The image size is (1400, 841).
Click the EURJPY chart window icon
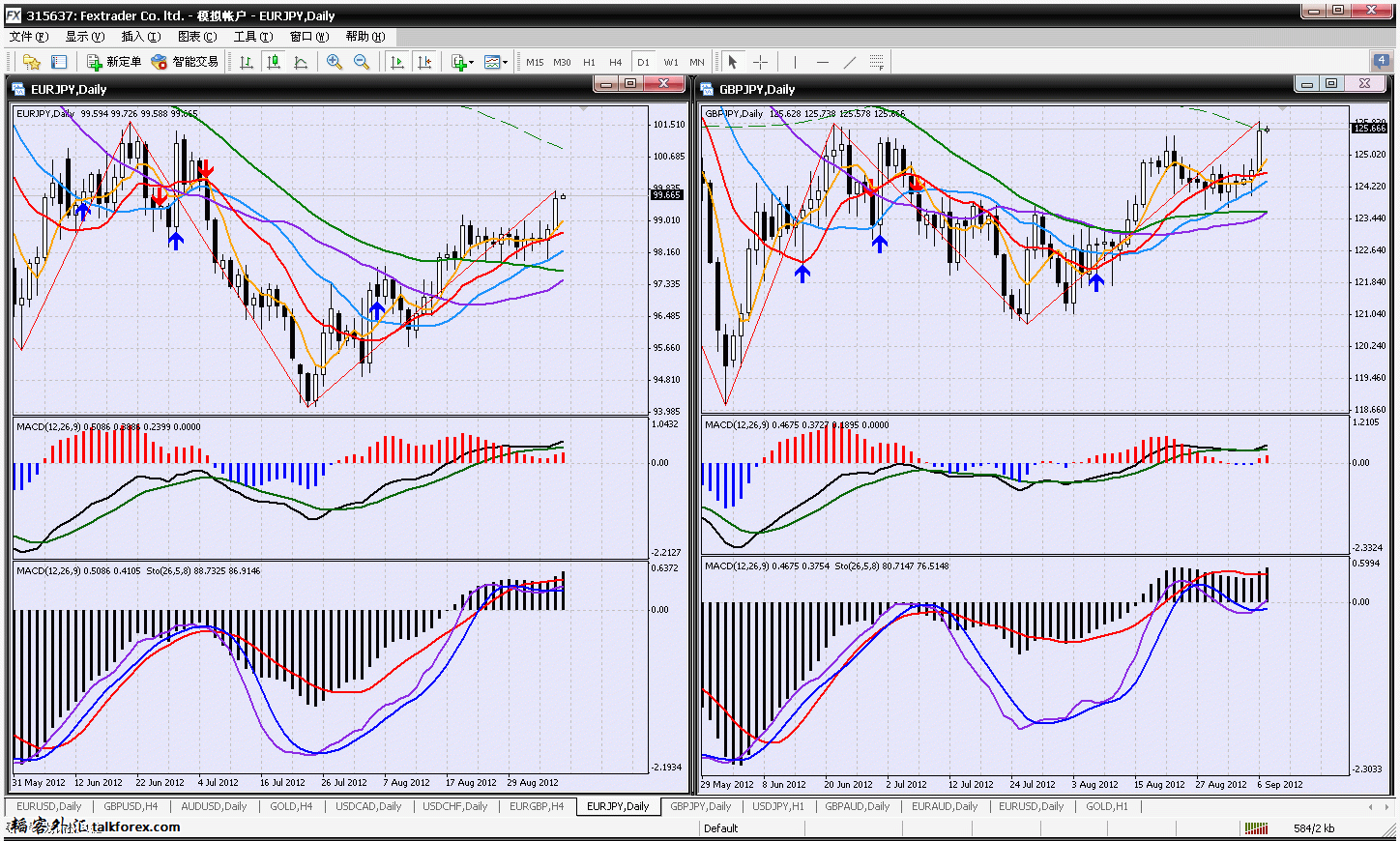click(x=19, y=89)
